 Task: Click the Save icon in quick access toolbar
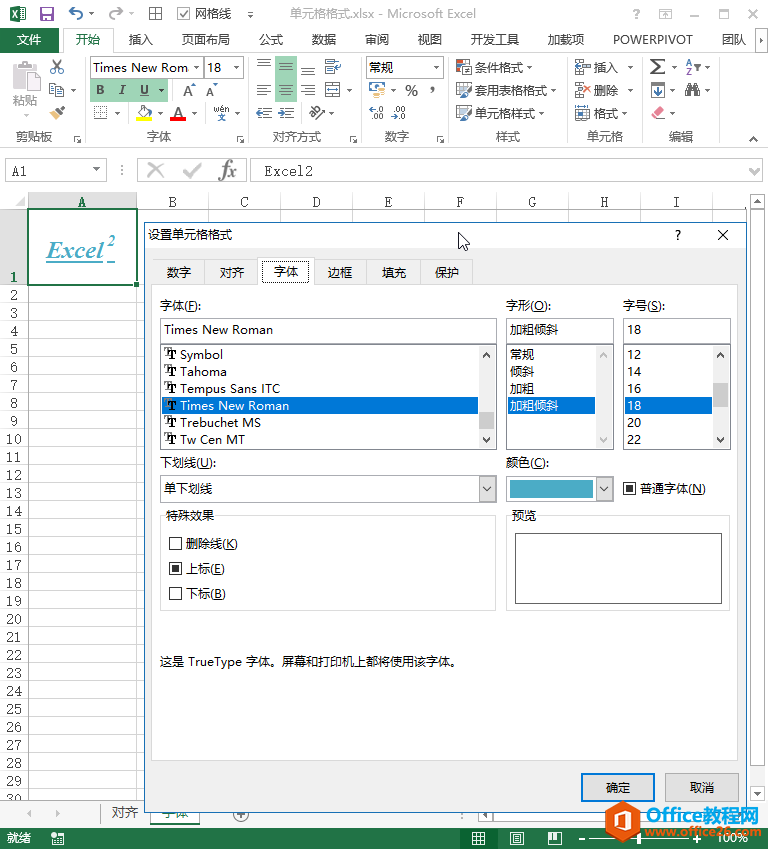pyautogui.click(x=46, y=14)
